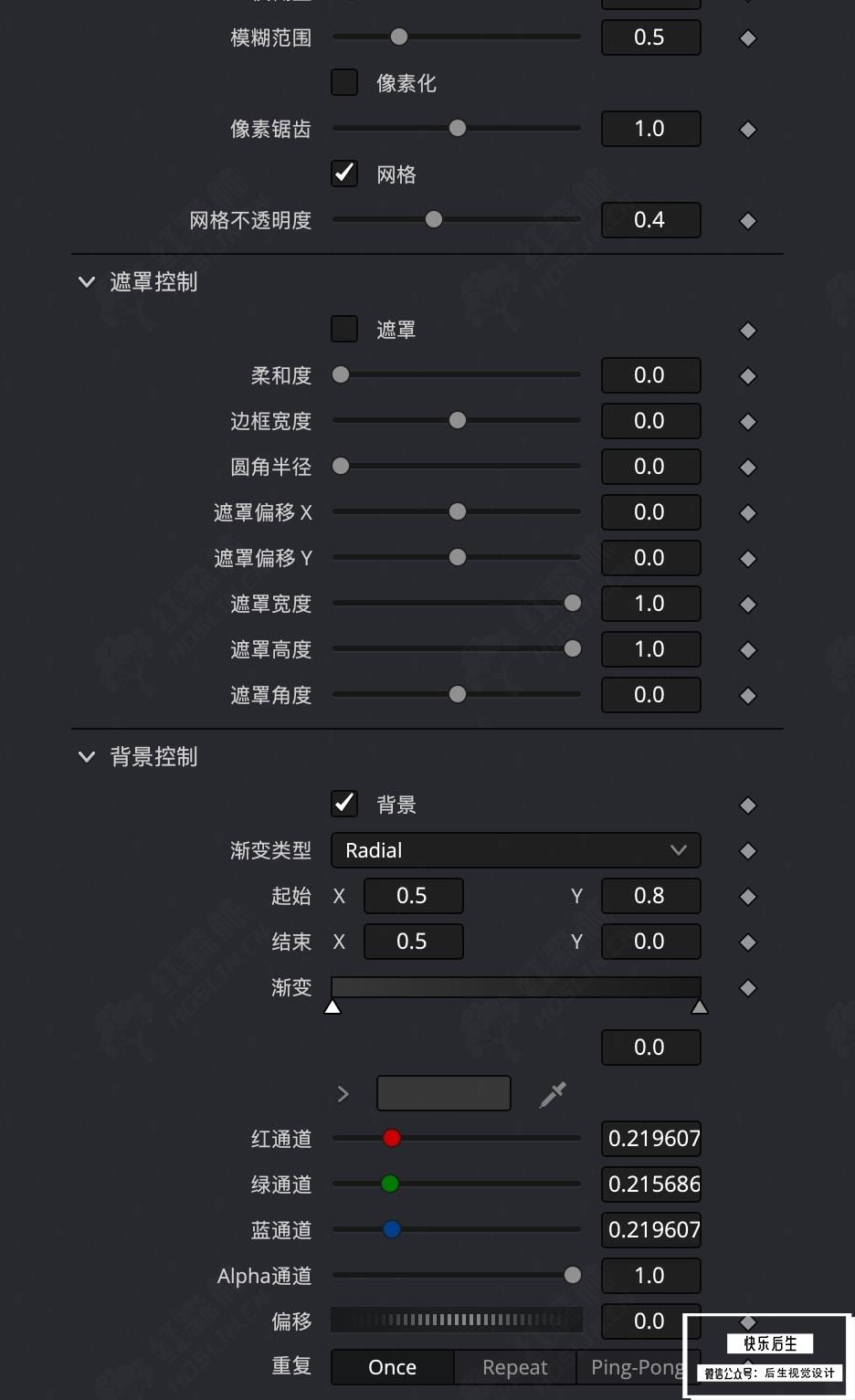Click the 起始 Y value field
The image size is (855, 1400).
click(x=651, y=896)
